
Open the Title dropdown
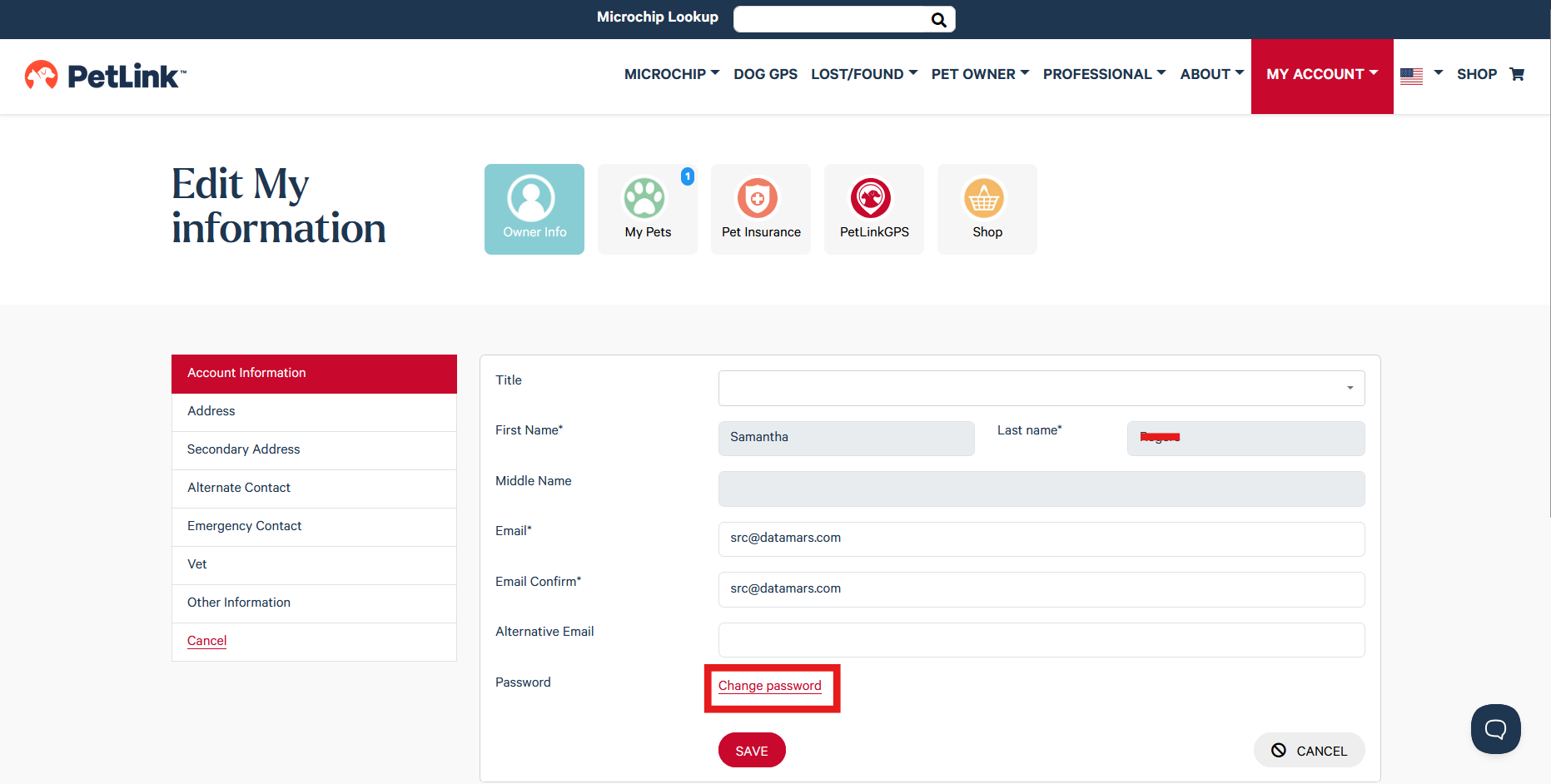coord(1041,389)
